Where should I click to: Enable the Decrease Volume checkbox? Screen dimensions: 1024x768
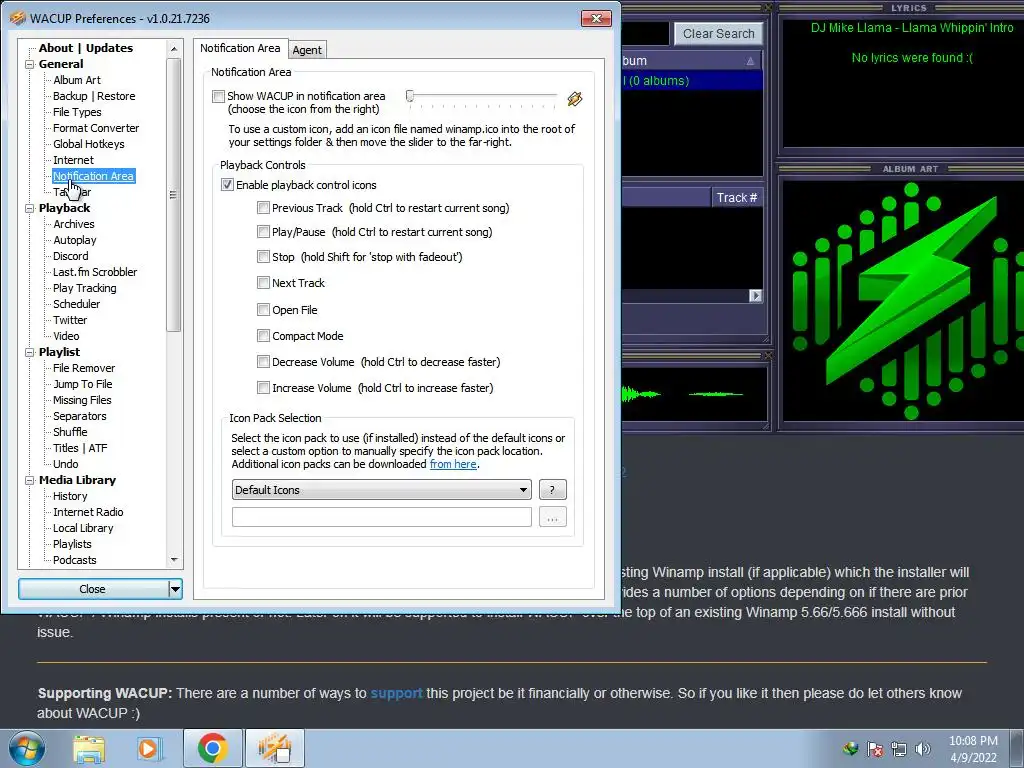[x=263, y=362]
